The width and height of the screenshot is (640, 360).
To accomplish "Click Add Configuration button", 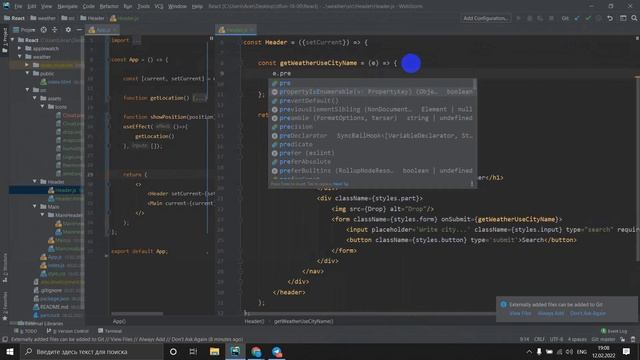I will tap(486, 18).
